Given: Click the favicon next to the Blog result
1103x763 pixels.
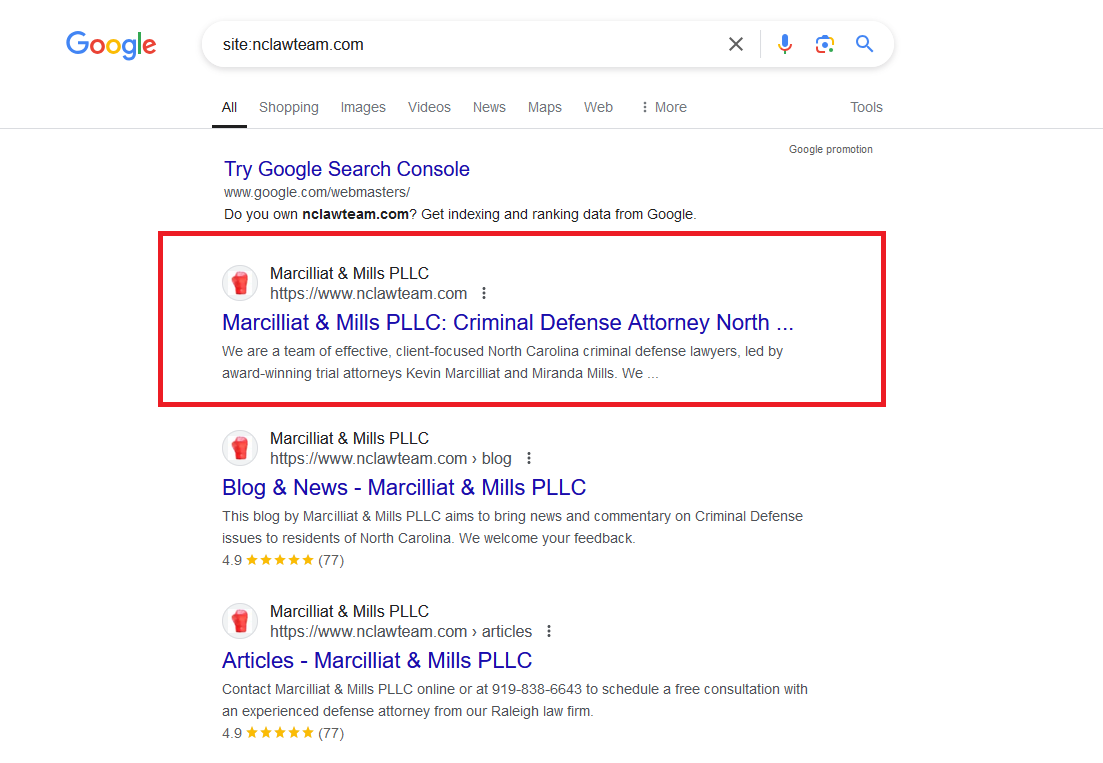Looking at the screenshot, I should [x=240, y=448].
